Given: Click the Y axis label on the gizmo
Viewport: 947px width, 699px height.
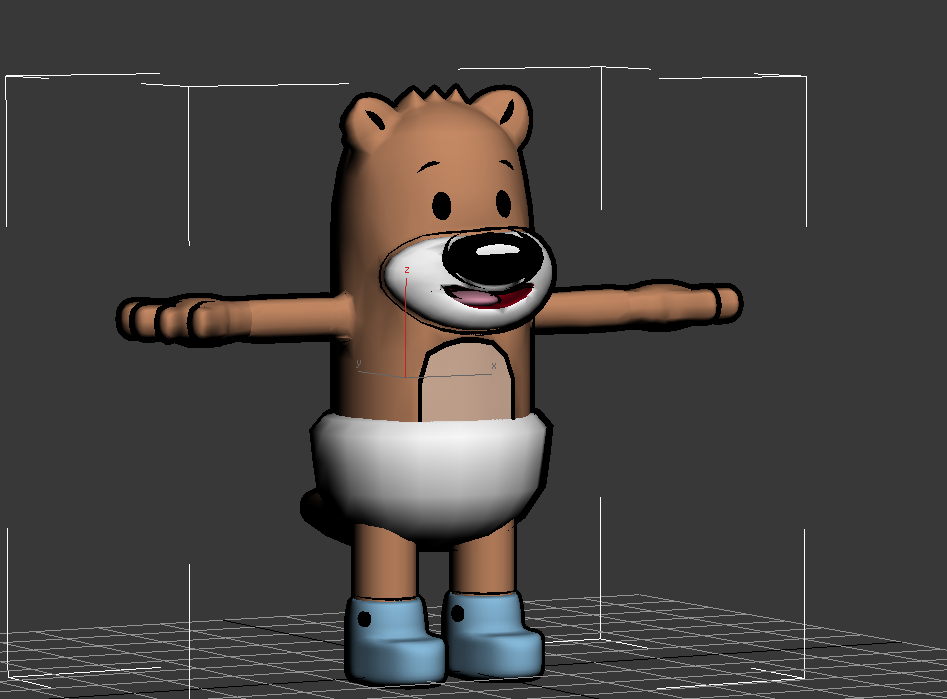Looking at the screenshot, I should (359, 363).
